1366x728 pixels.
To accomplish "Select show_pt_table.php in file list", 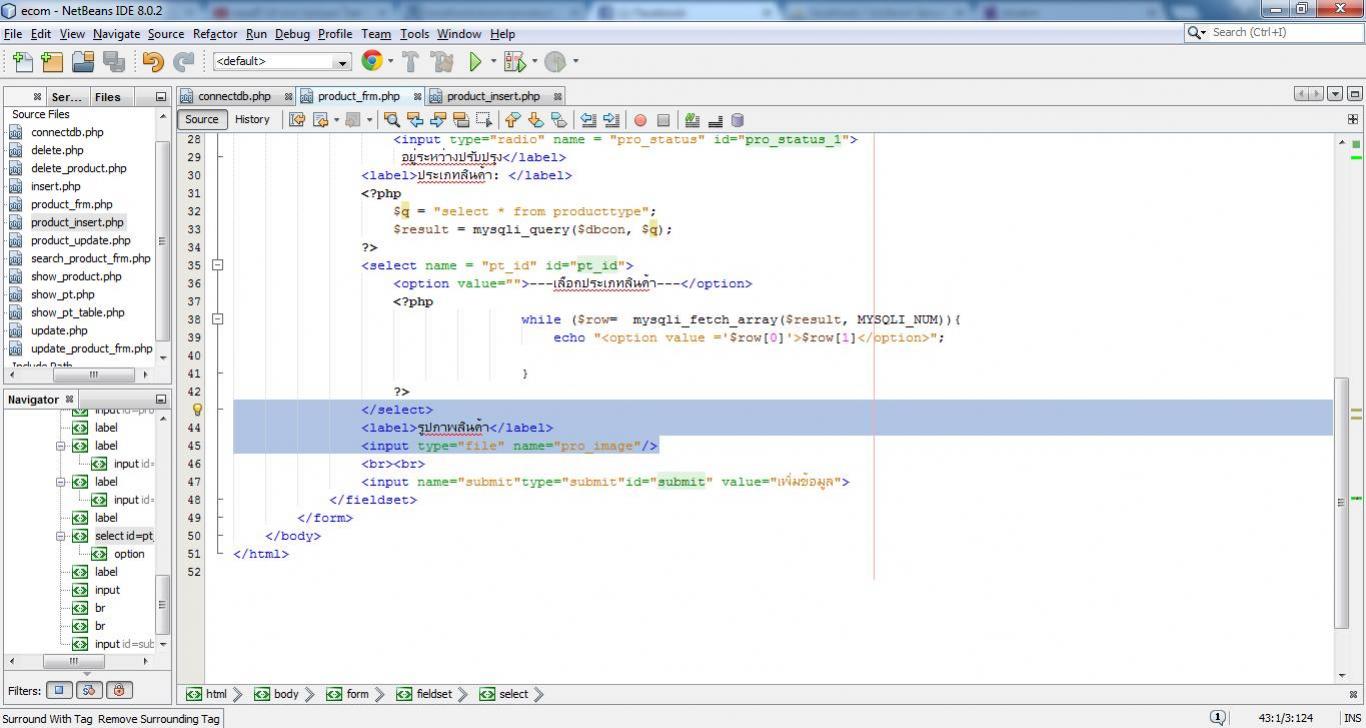I will pos(77,312).
